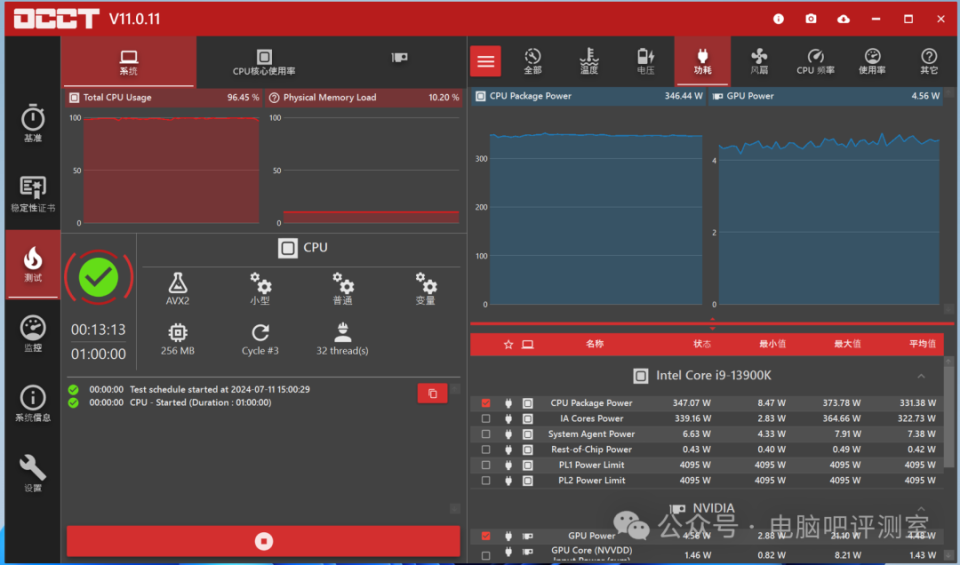Collapse the NVIDIA sensor group
Viewport: 960px width, 565px height.
(x=921, y=509)
